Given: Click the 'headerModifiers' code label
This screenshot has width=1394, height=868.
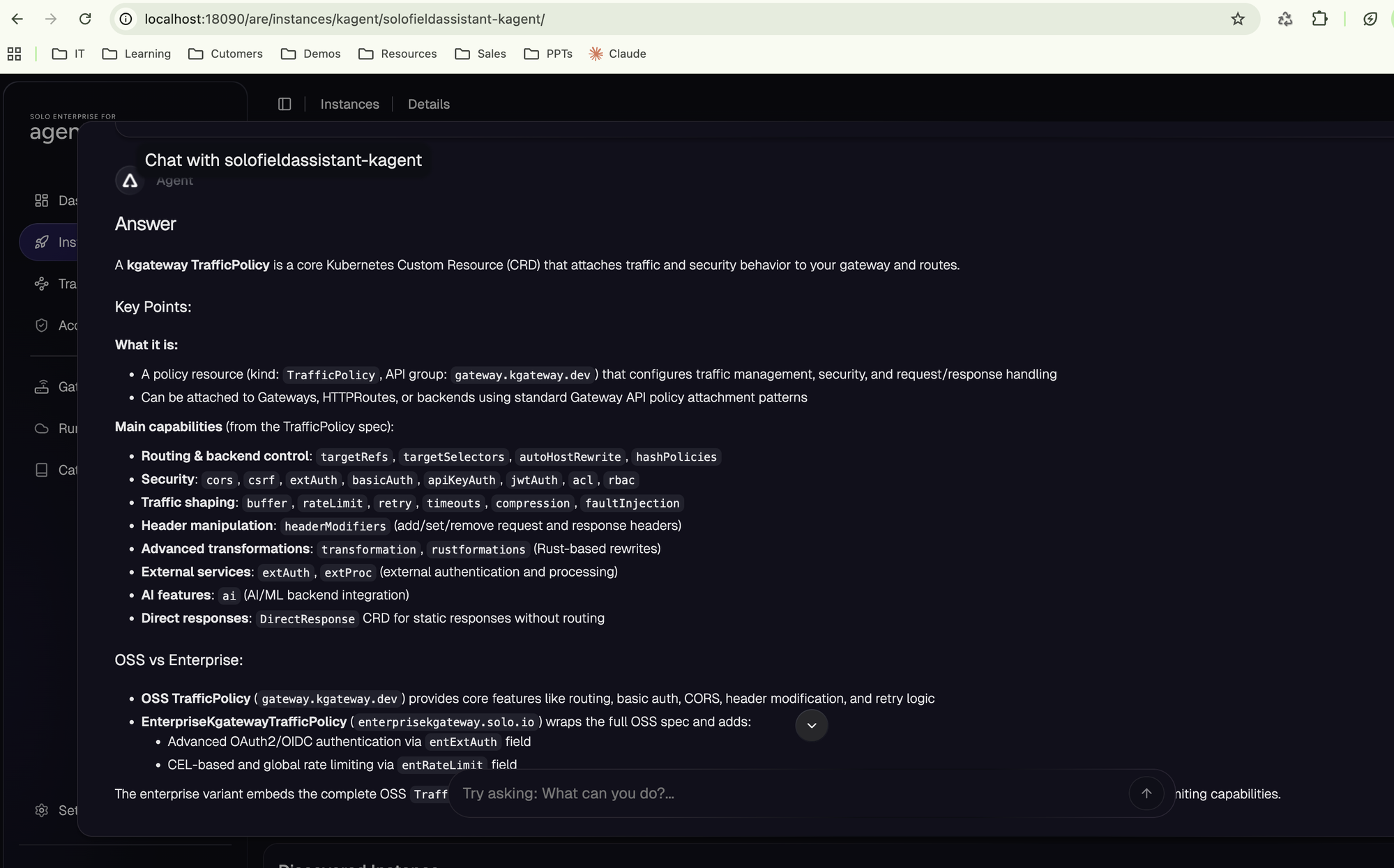Looking at the screenshot, I should [x=335, y=526].
